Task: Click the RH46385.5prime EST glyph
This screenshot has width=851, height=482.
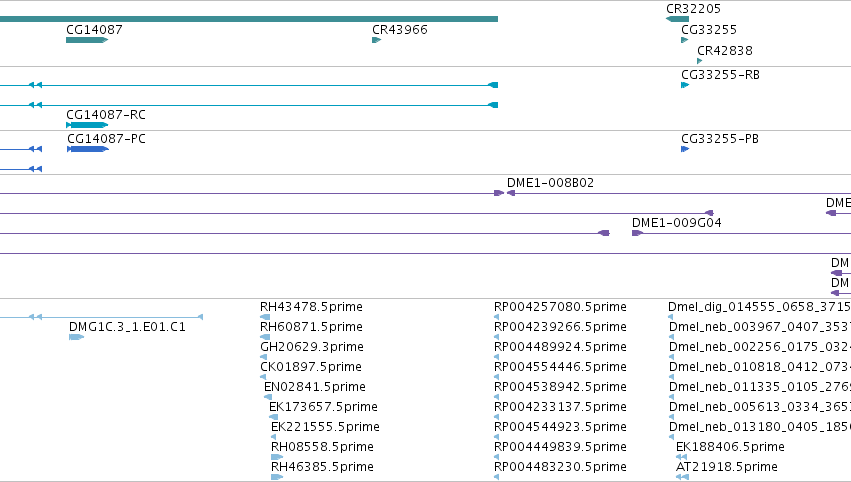Action: pyautogui.click(x=277, y=477)
